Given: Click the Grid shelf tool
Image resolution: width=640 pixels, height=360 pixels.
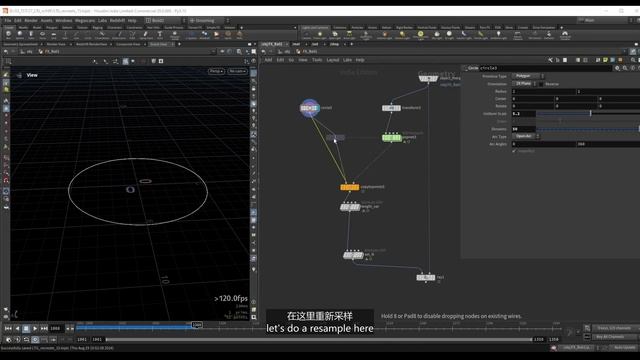Looking at the screenshot, I should pos(54,35).
